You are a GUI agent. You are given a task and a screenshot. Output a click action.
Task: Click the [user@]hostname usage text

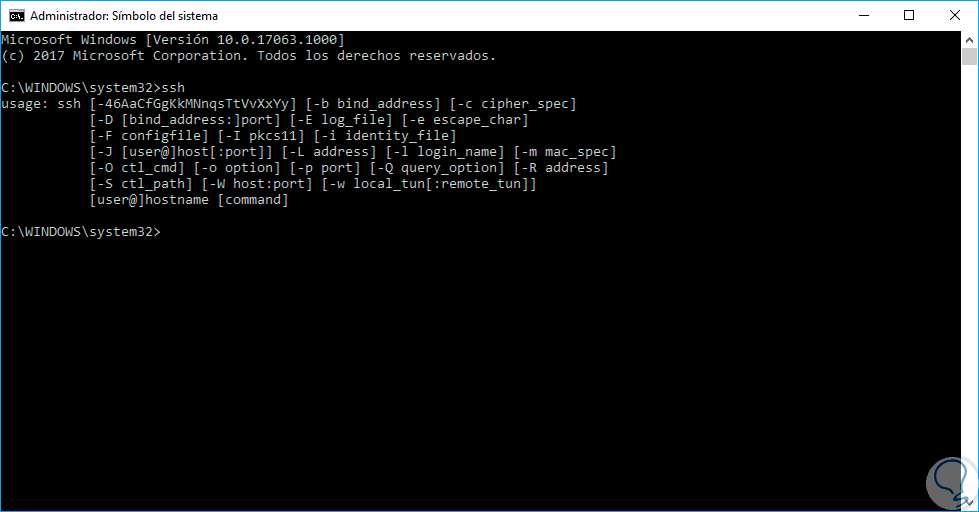point(149,200)
